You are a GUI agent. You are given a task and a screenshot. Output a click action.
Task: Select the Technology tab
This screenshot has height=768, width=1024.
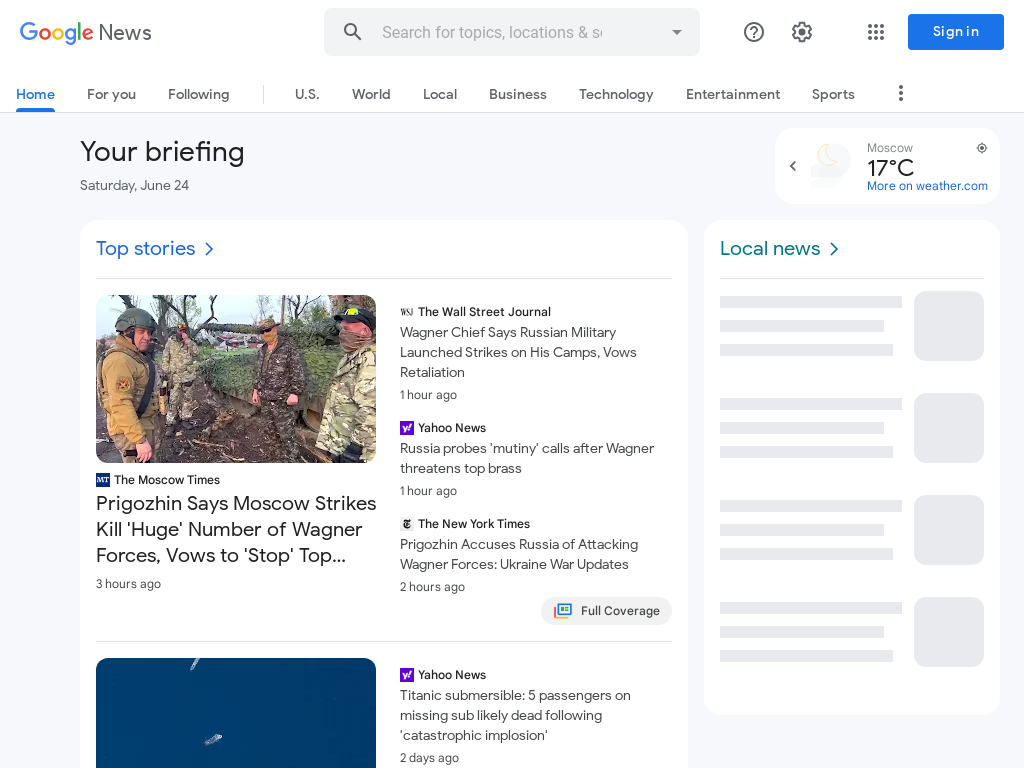(x=616, y=94)
